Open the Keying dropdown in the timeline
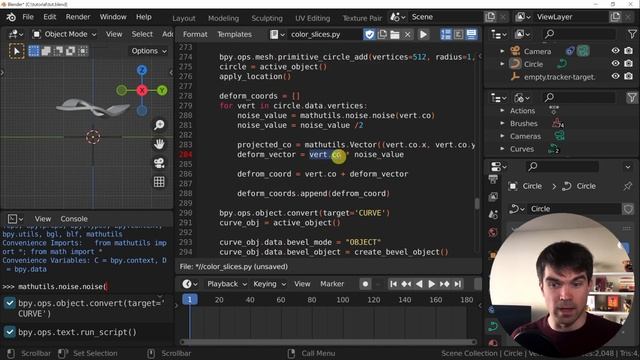The height and width of the screenshot is (360, 640). tap(269, 284)
